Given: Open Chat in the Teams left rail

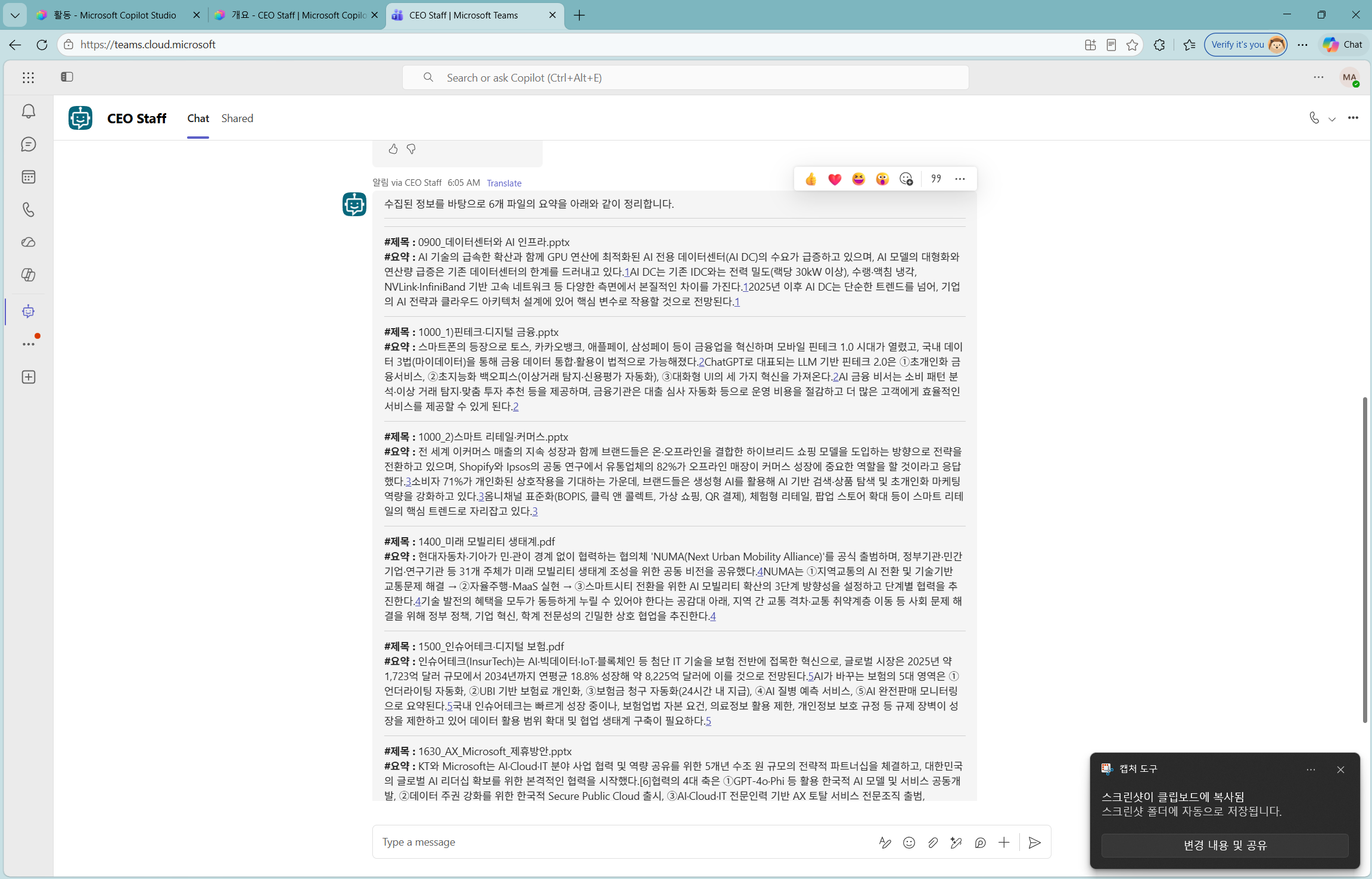Looking at the screenshot, I should (x=29, y=144).
